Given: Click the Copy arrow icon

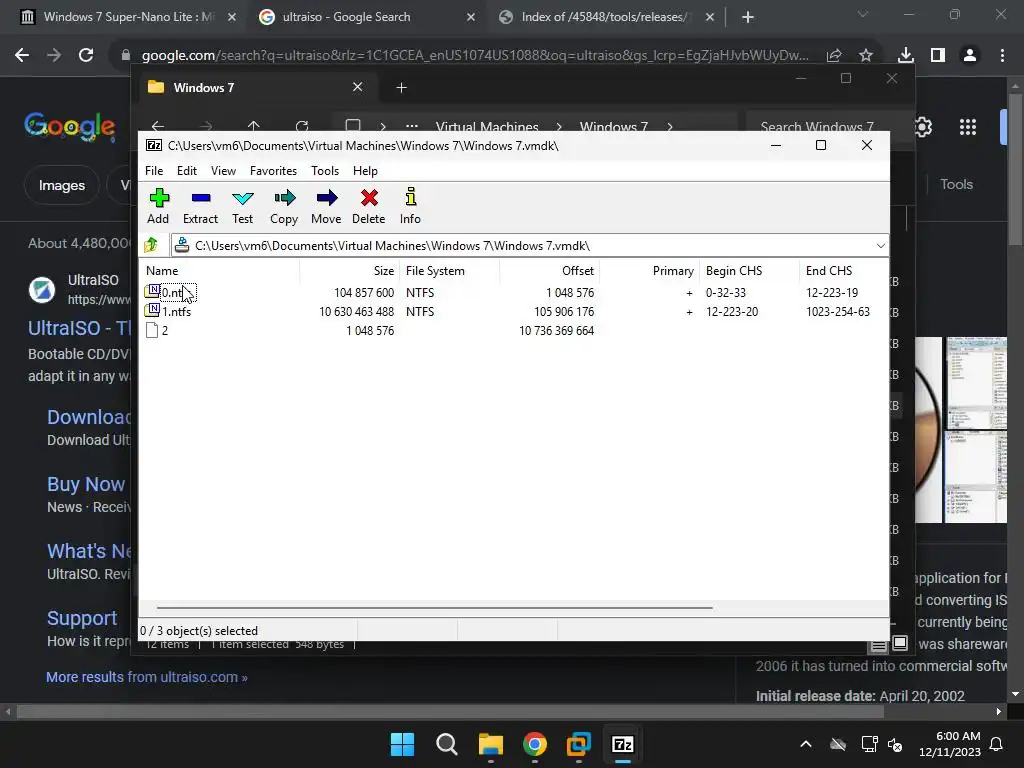Looking at the screenshot, I should [x=284, y=197].
